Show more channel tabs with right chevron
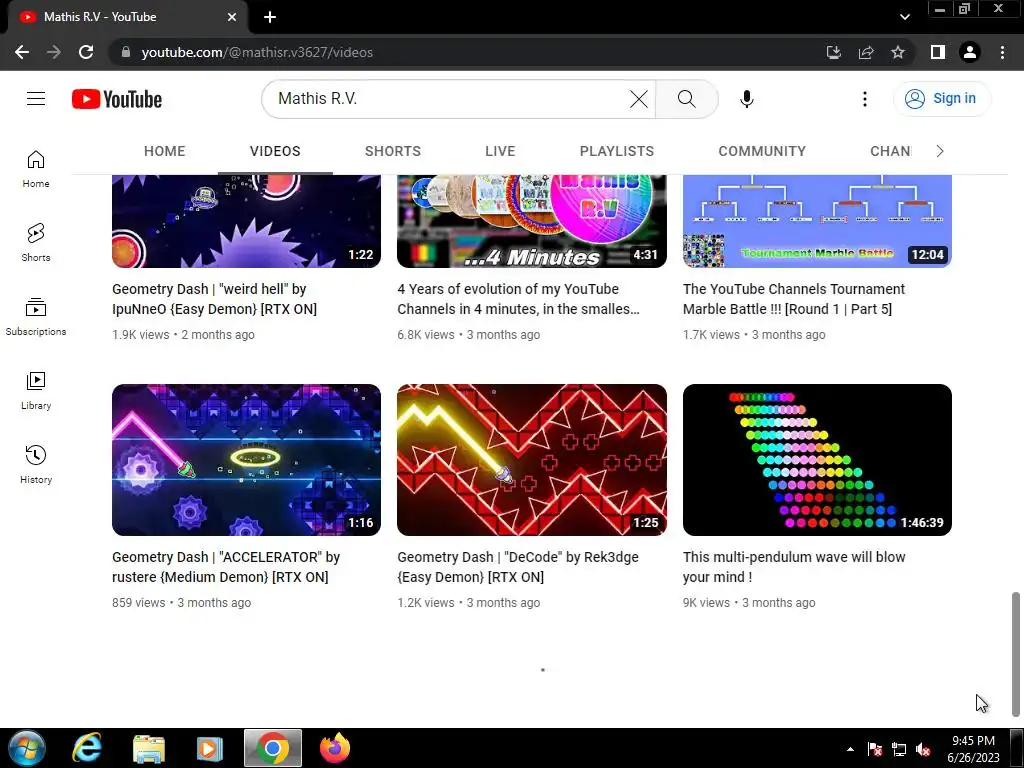Image resolution: width=1024 pixels, height=768 pixels. [x=940, y=152]
